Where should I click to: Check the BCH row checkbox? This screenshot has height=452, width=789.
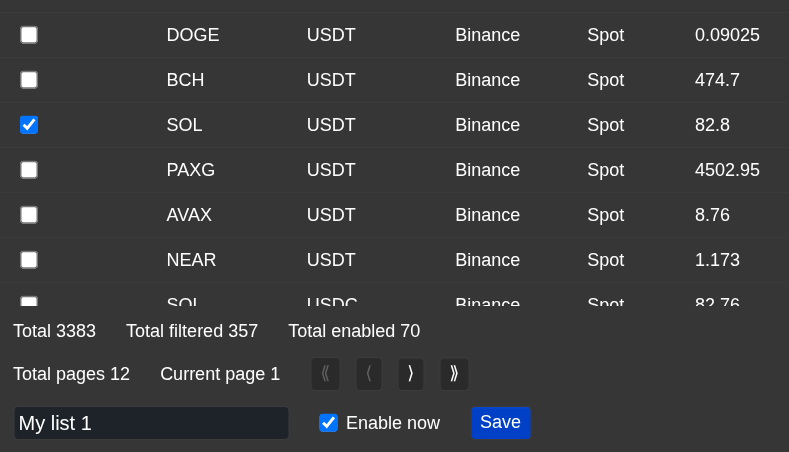click(x=29, y=80)
